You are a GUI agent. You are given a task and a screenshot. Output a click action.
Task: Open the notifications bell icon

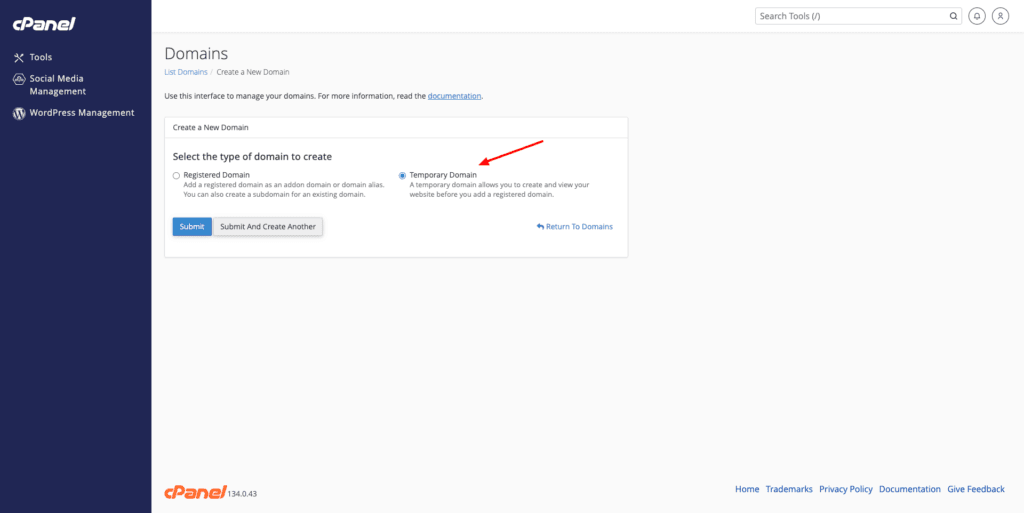tap(977, 16)
